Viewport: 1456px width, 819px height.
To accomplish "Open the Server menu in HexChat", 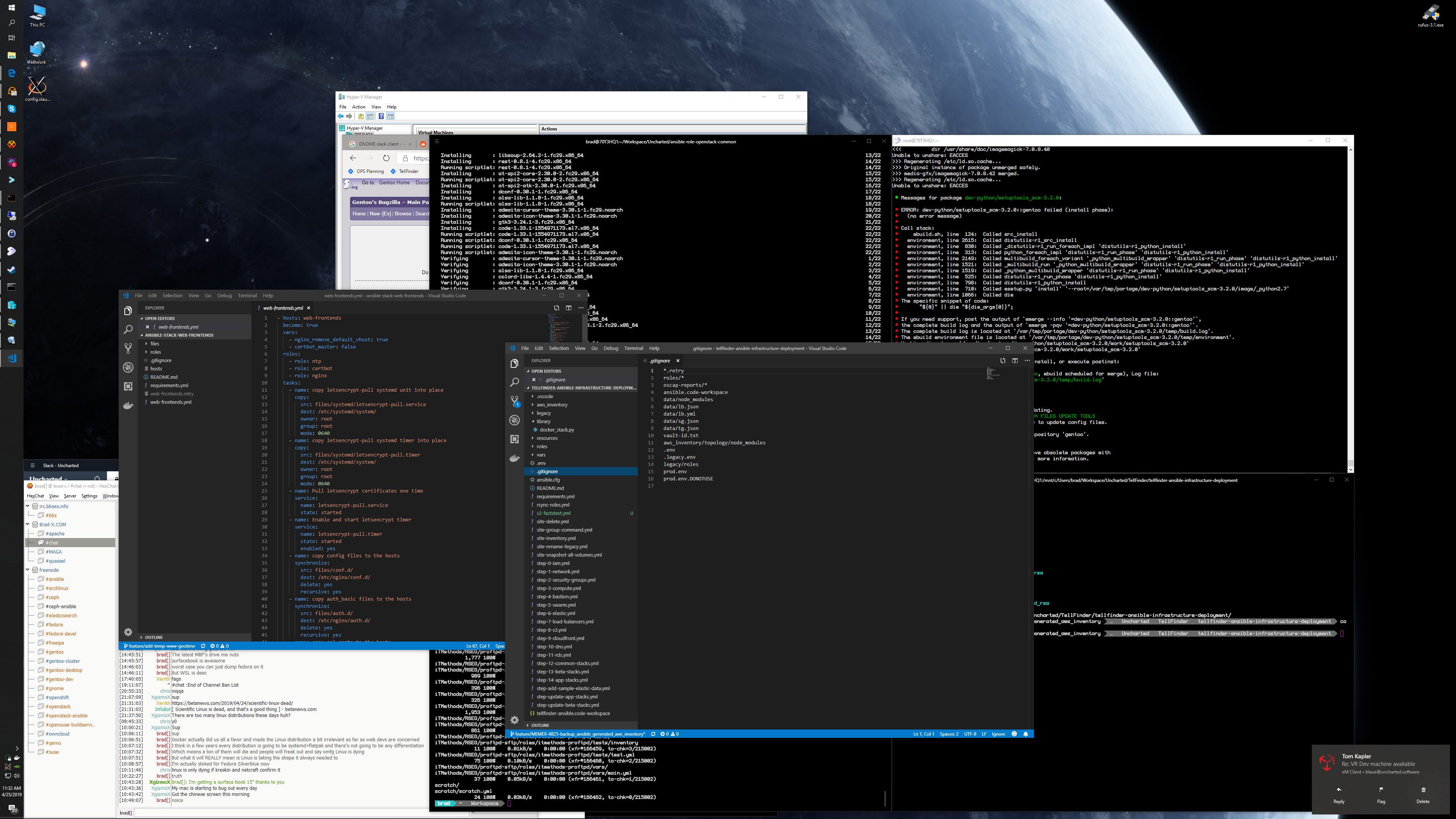I will pyautogui.click(x=70, y=496).
